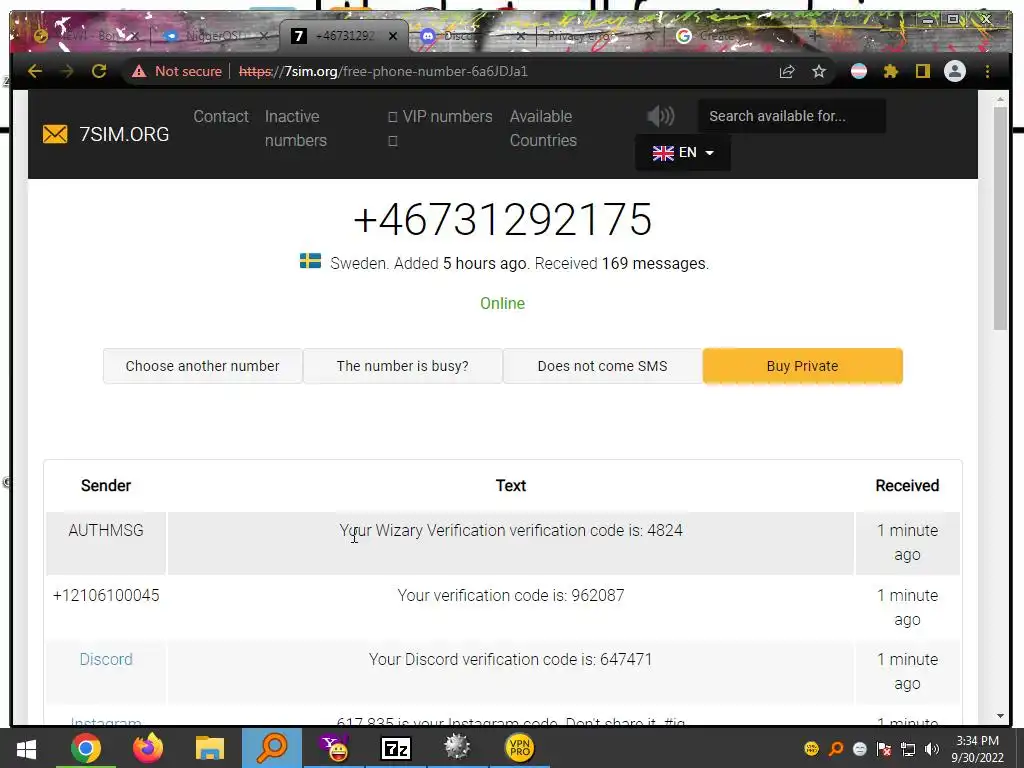The image size is (1024, 768).
Task: Open the Windows Start button
Action: (x=26, y=748)
